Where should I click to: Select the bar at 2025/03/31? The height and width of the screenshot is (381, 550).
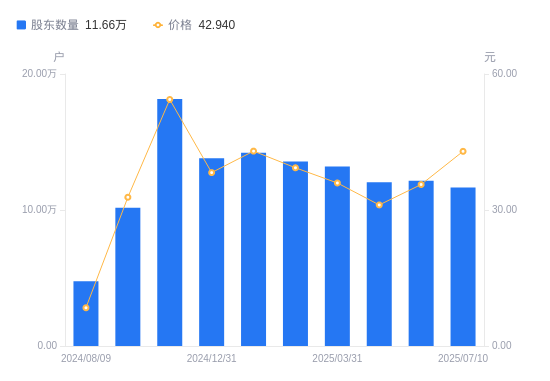(x=337, y=256)
